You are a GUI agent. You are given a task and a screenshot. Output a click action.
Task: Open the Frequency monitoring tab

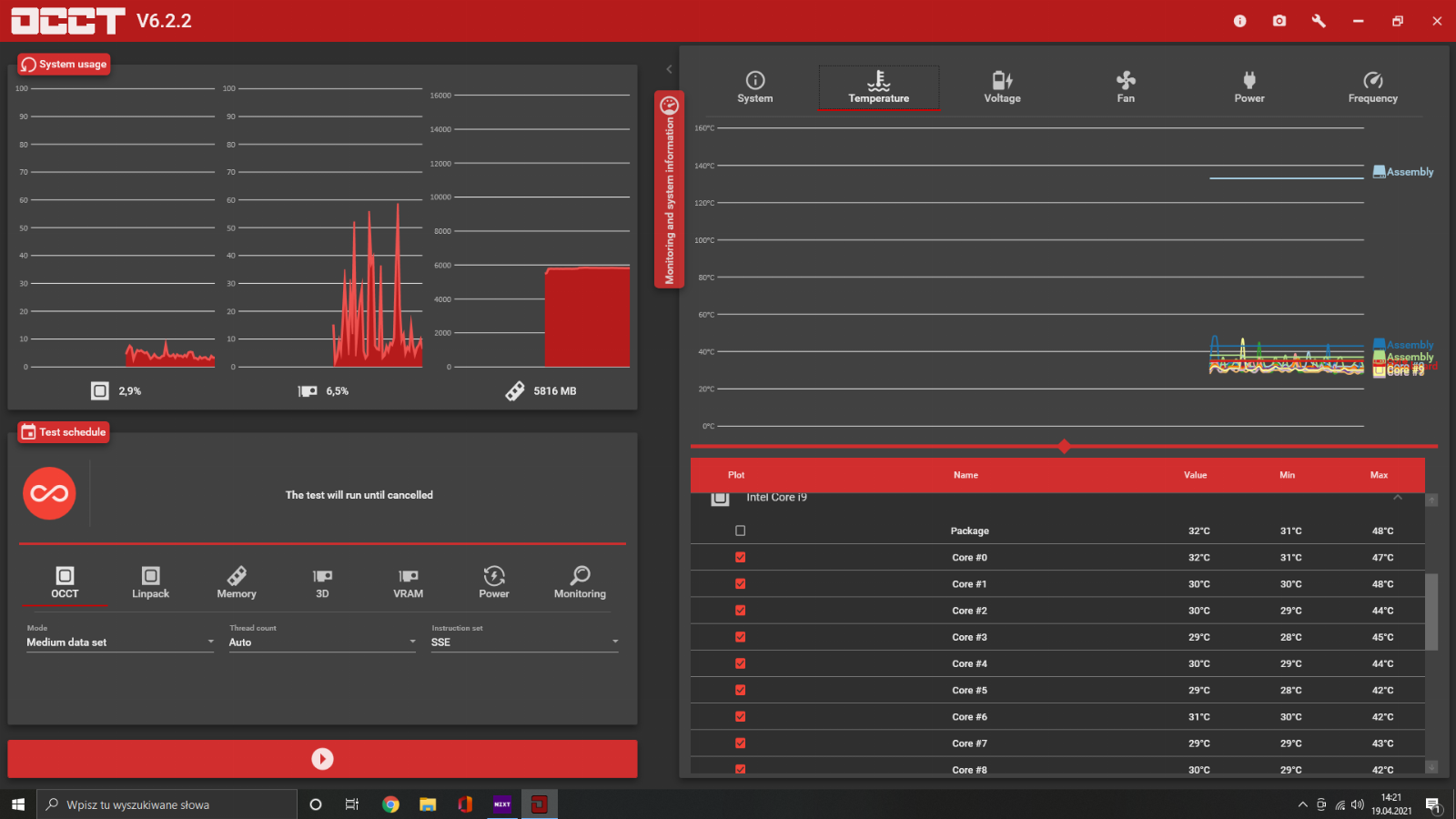1373,87
